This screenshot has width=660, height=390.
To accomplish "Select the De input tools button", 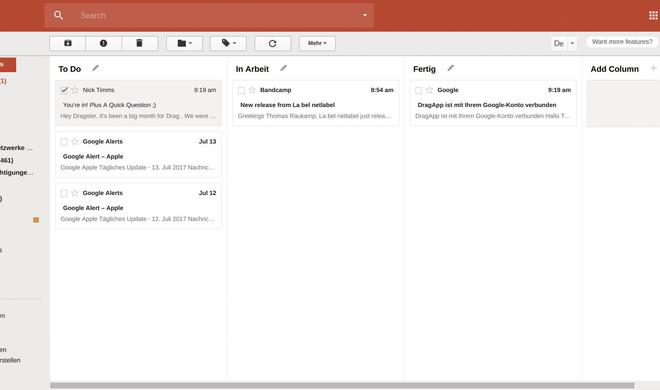I will [559, 43].
